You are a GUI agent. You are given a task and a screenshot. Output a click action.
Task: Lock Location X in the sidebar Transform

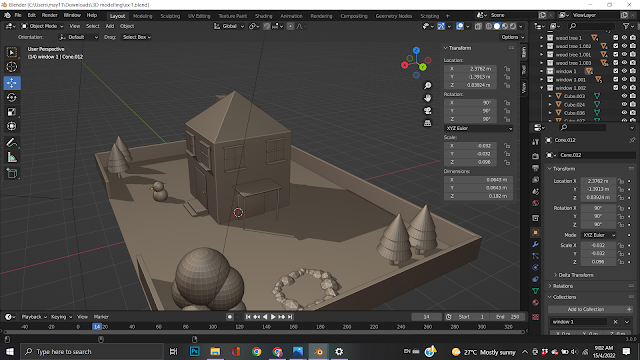pyautogui.click(x=507, y=69)
